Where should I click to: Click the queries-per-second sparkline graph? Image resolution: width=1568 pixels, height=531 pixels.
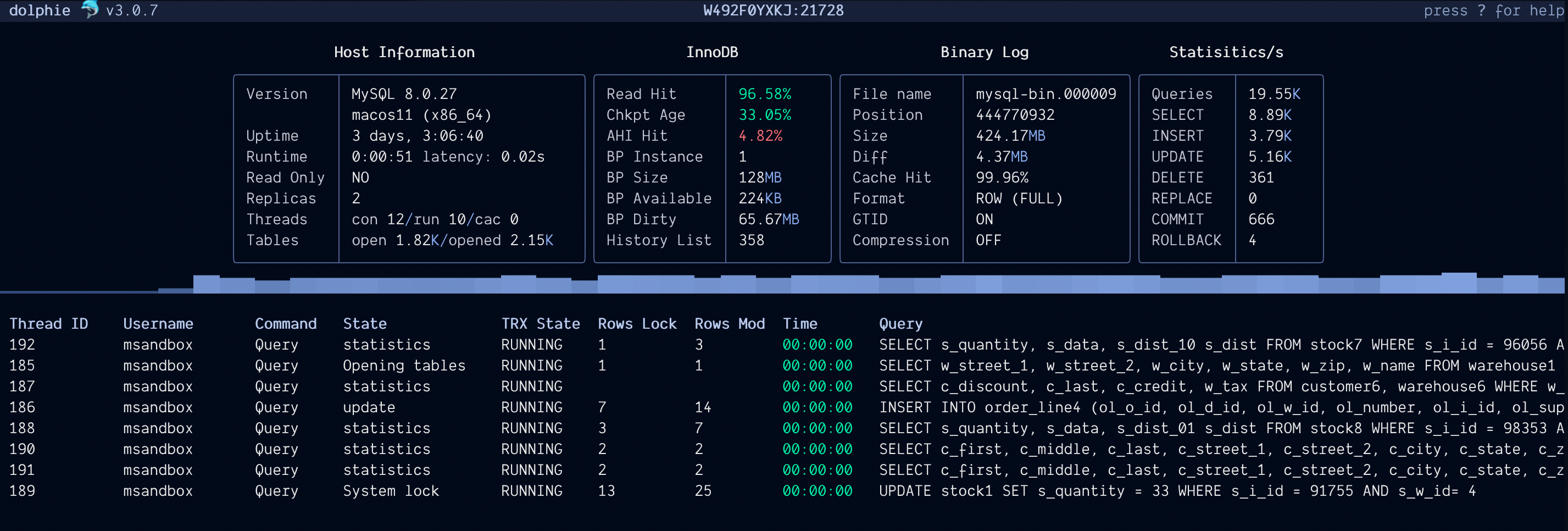782,283
